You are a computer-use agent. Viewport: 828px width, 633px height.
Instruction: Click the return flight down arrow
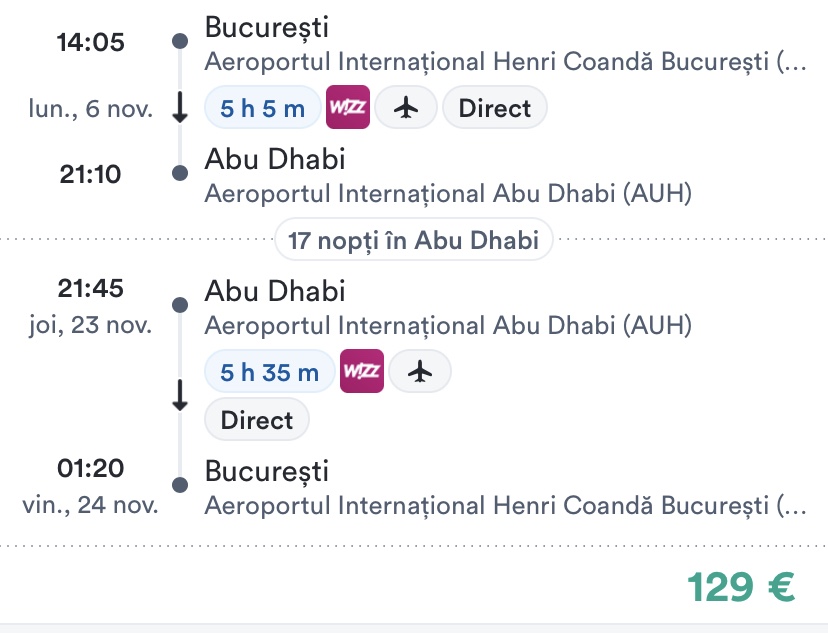click(180, 396)
